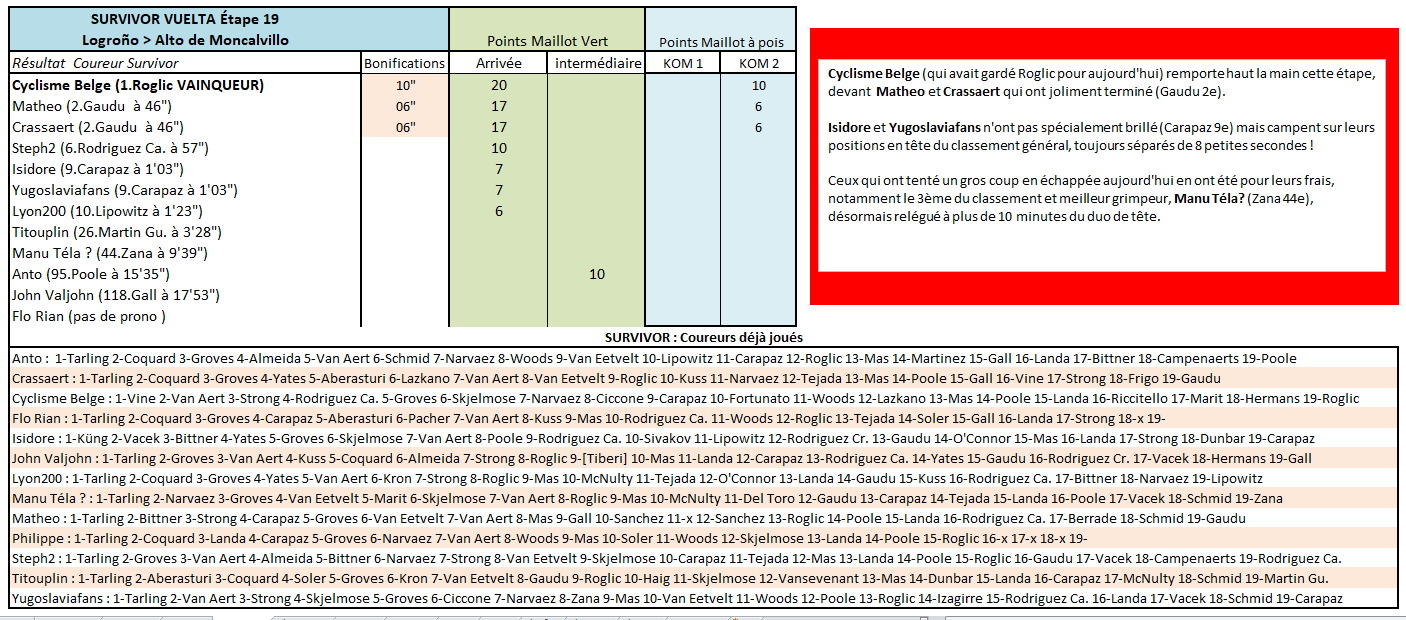The height and width of the screenshot is (620, 1406).
Task: Select the KOM 2 column header
Action: tap(758, 63)
